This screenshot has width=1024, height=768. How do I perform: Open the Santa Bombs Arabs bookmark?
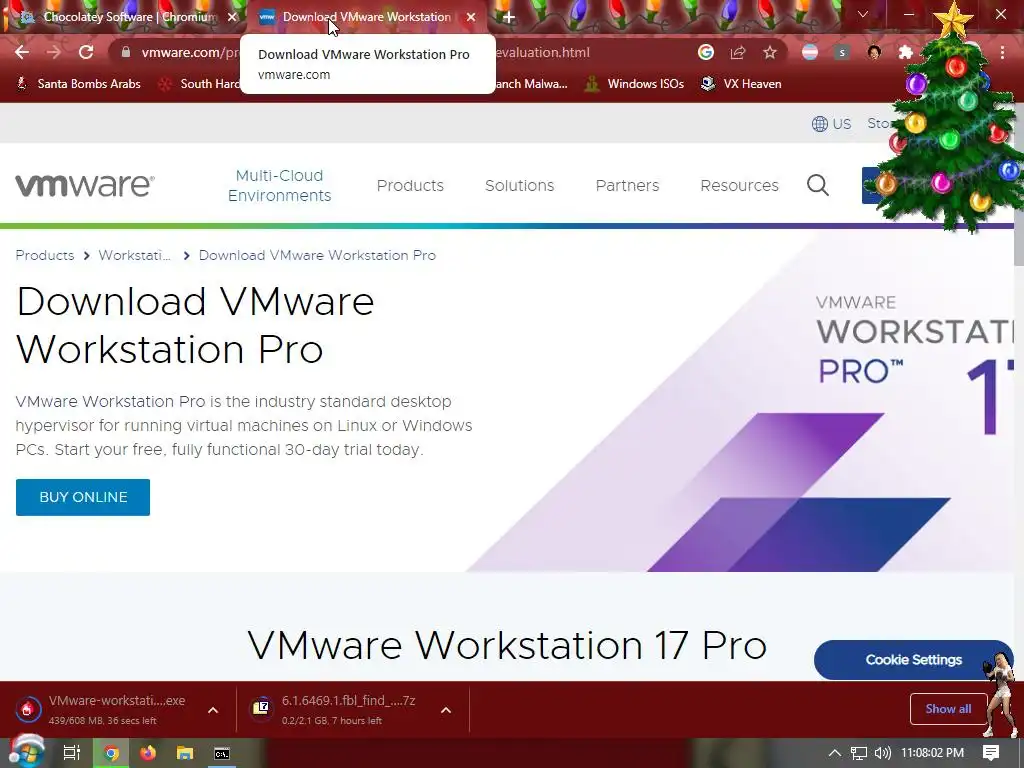point(78,84)
